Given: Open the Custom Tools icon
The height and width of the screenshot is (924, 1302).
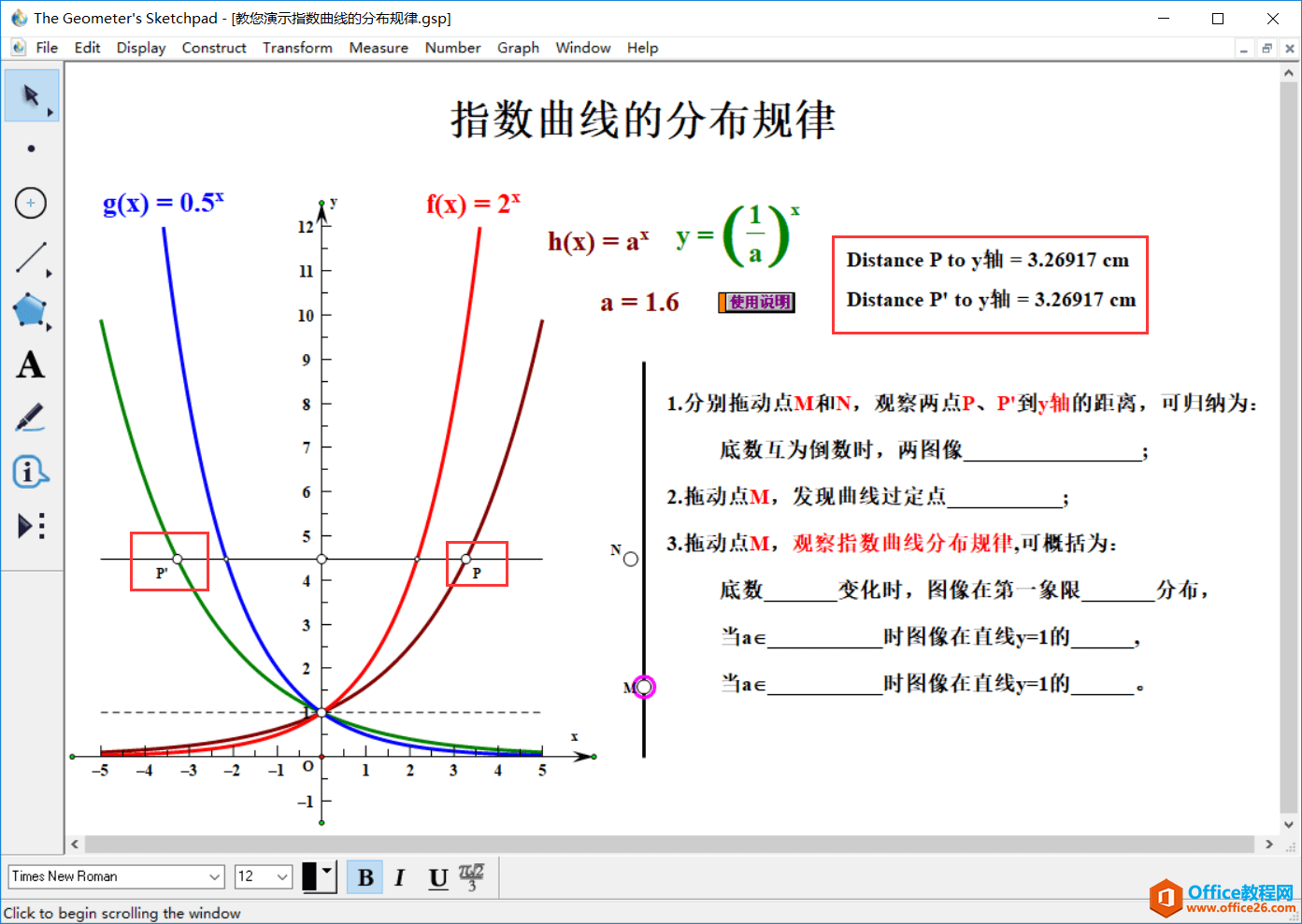Looking at the screenshot, I should click(x=31, y=526).
